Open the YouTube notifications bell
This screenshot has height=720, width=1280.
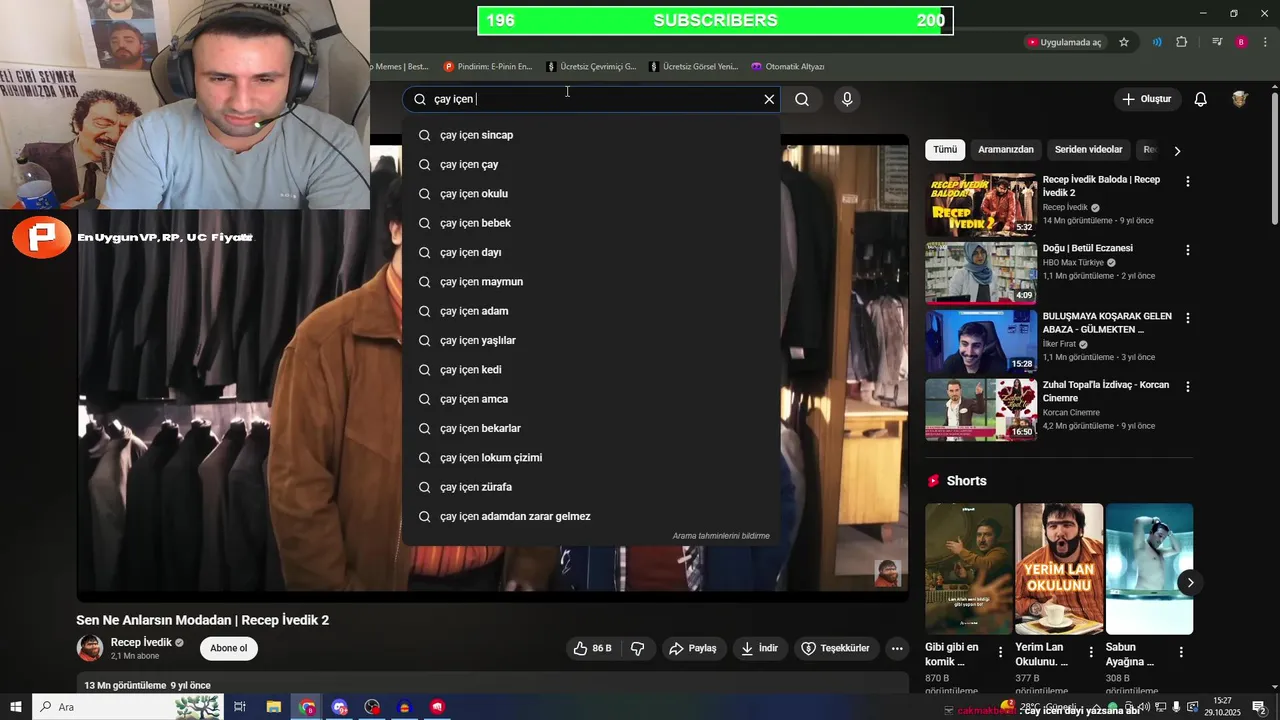click(1201, 99)
